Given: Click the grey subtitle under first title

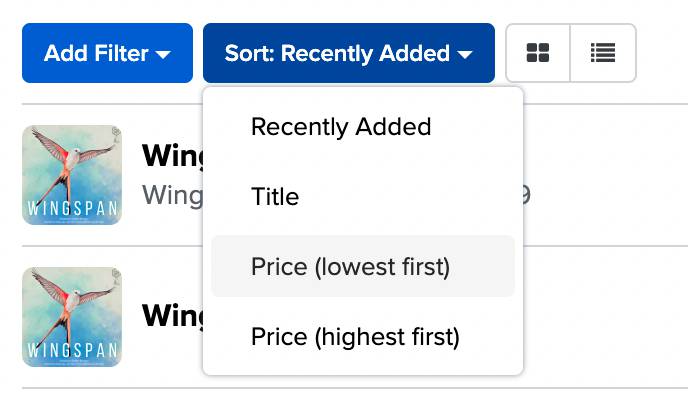Looking at the screenshot, I should 172,194.
